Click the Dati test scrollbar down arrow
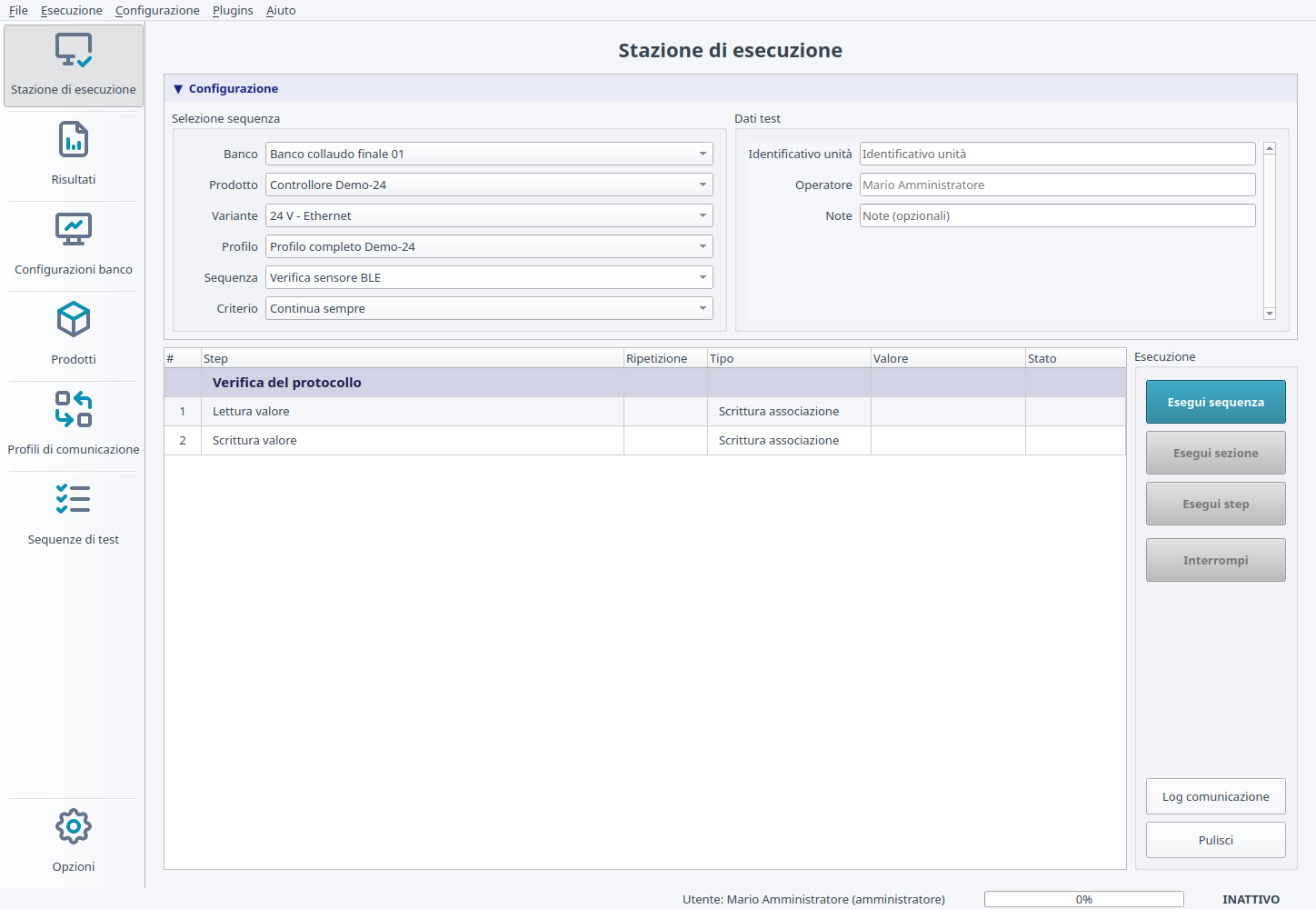 click(1270, 314)
